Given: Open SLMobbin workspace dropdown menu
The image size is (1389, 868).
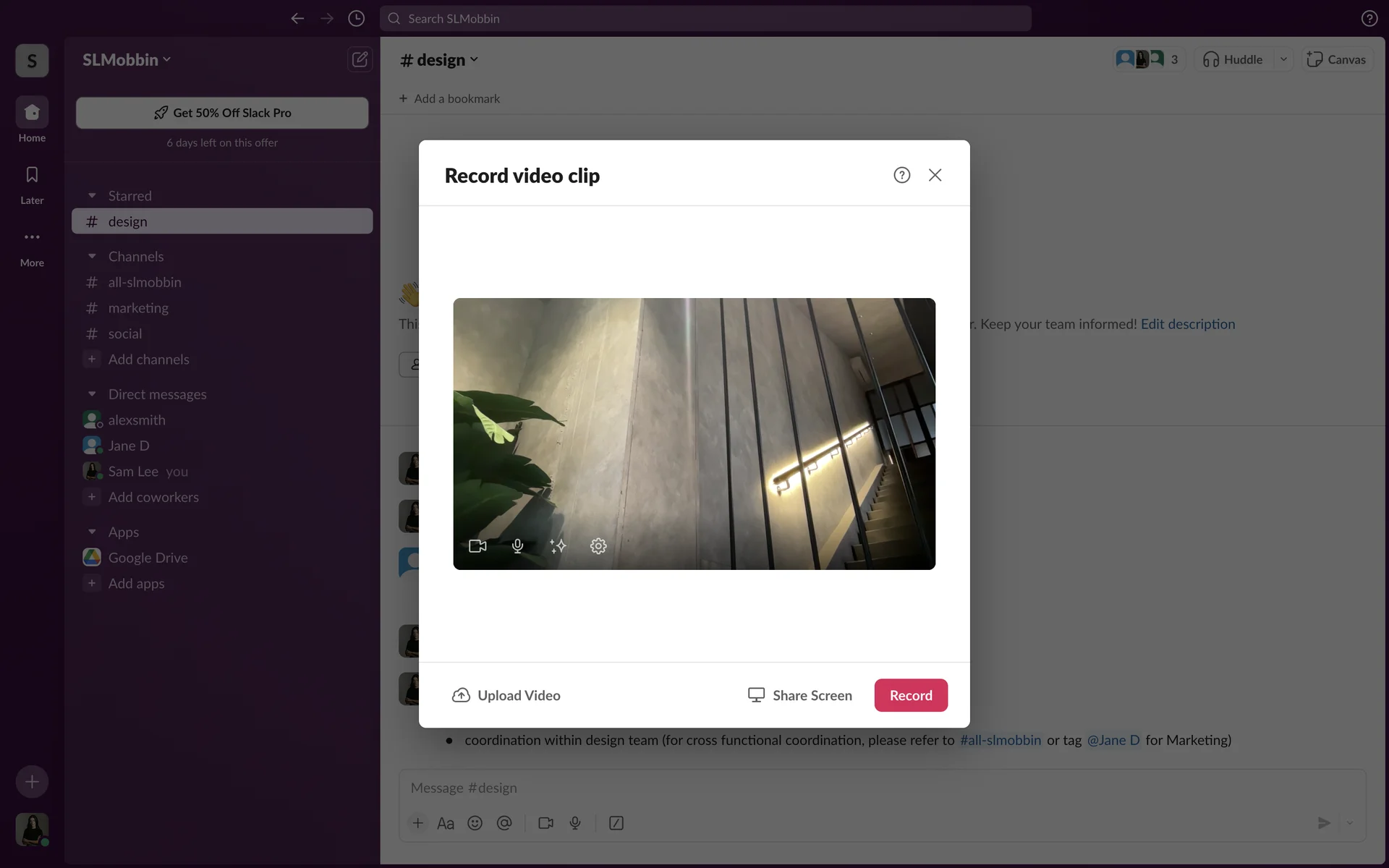Looking at the screenshot, I should point(127,60).
